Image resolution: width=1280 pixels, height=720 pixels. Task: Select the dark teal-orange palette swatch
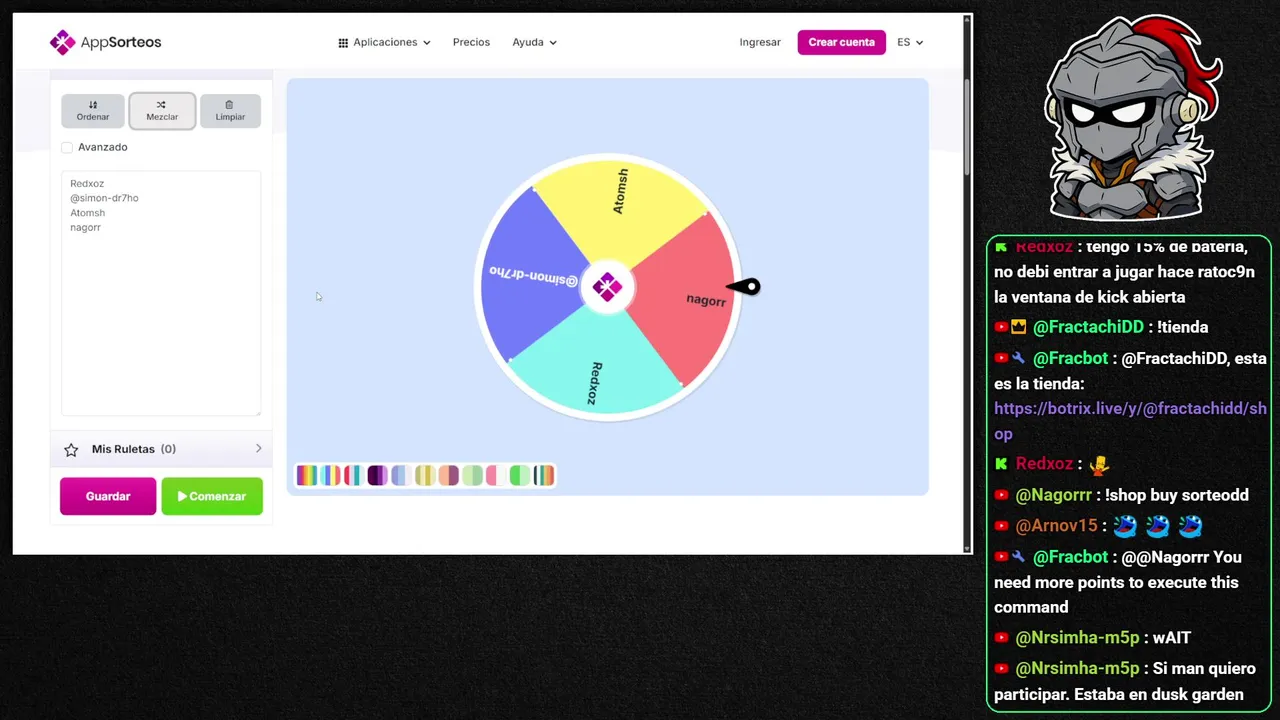click(544, 476)
